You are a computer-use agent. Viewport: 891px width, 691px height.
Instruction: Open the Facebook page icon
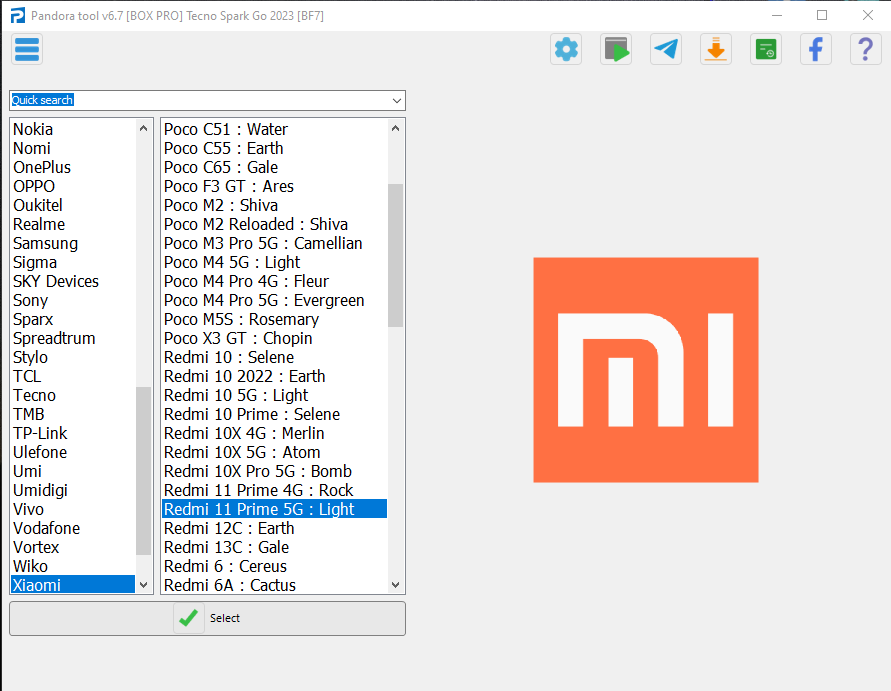(816, 49)
